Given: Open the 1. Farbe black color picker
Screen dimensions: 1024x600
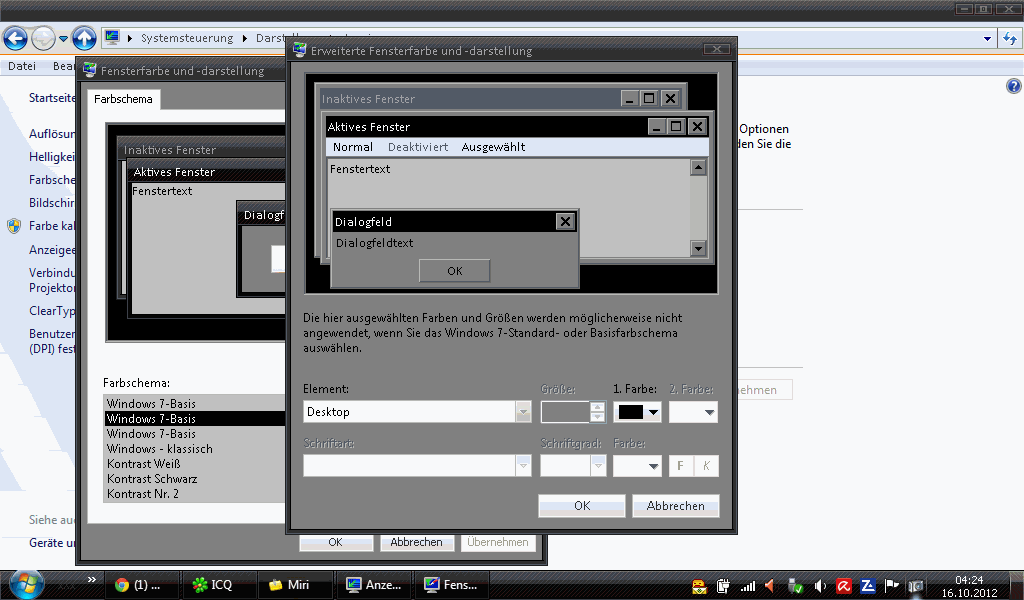Looking at the screenshot, I should (639, 412).
